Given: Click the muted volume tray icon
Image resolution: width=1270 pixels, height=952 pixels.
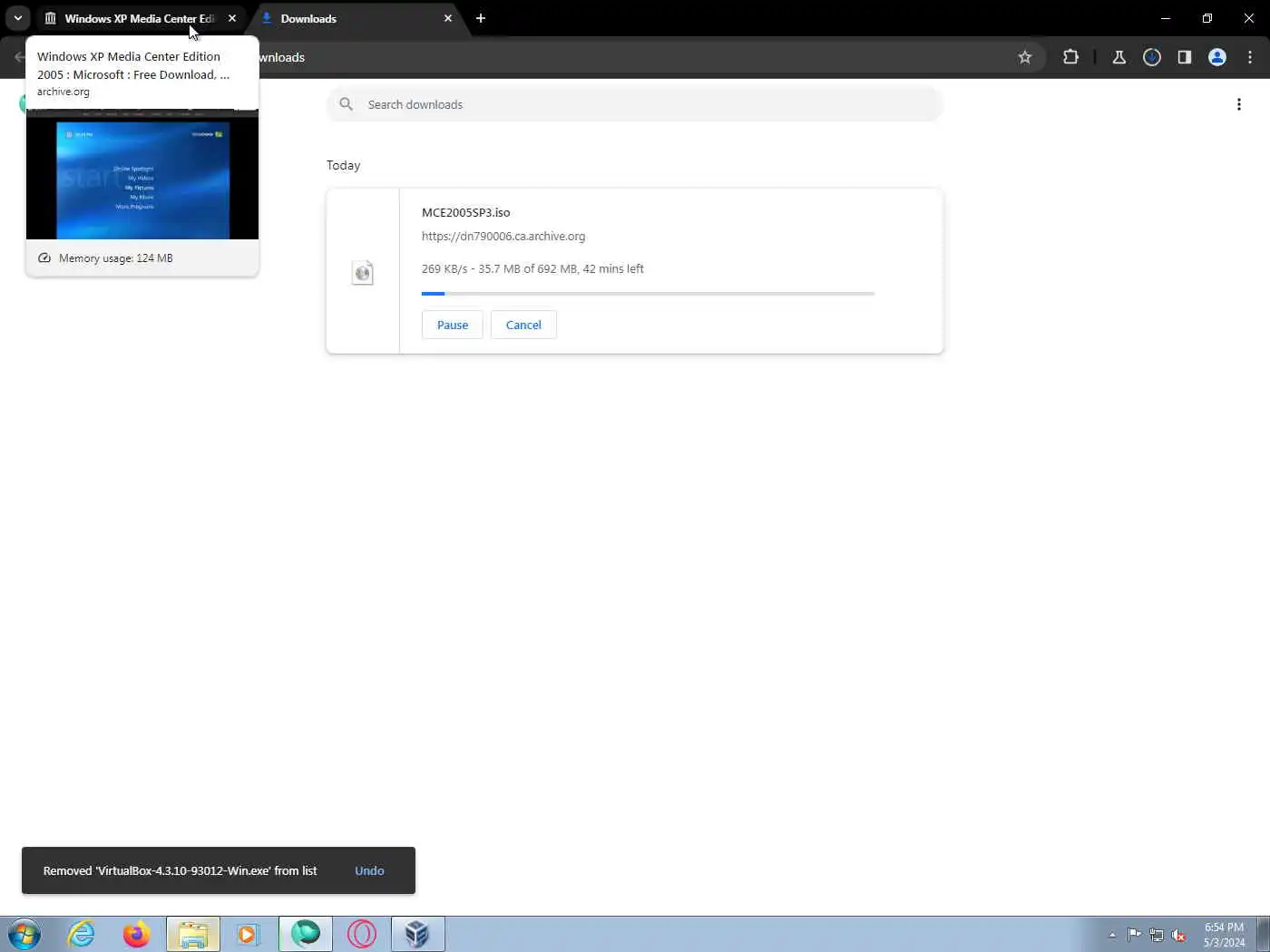Looking at the screenshot, I should tap(1179, 935).
